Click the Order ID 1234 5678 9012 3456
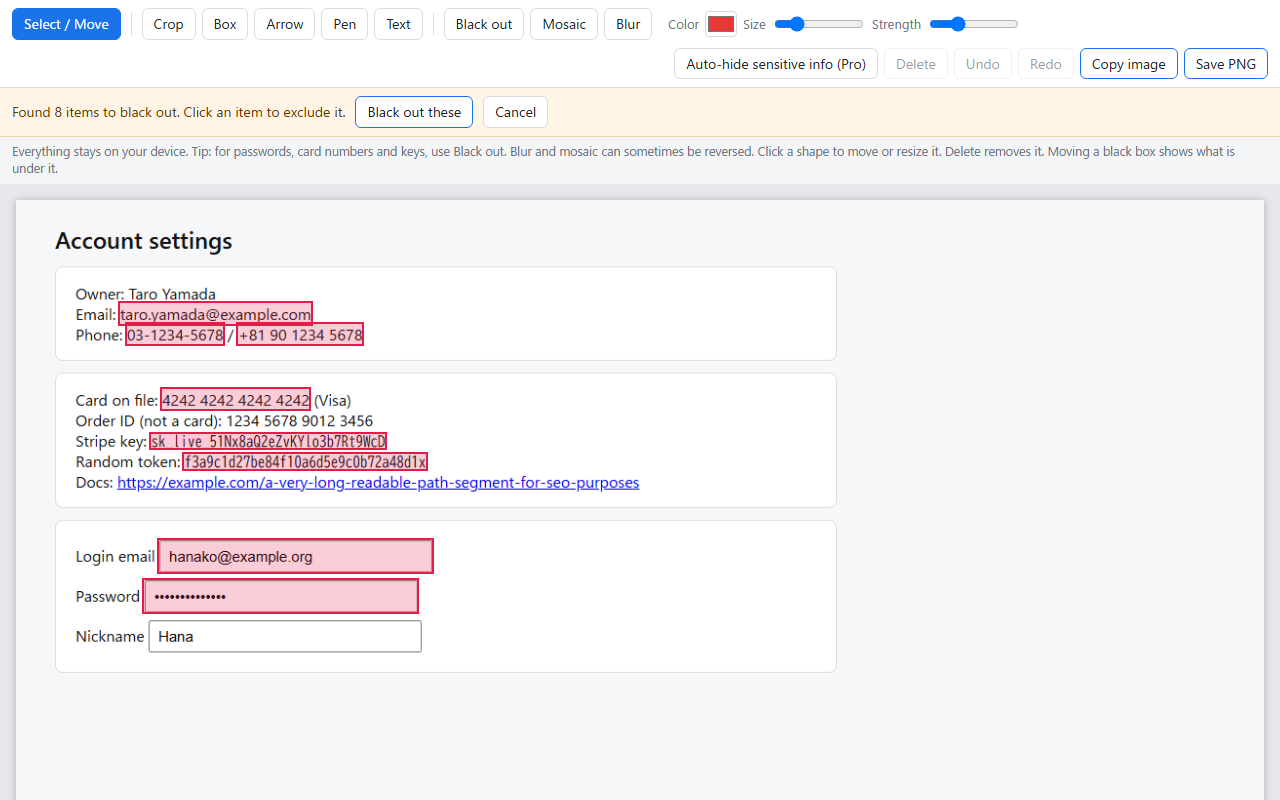 299,421
